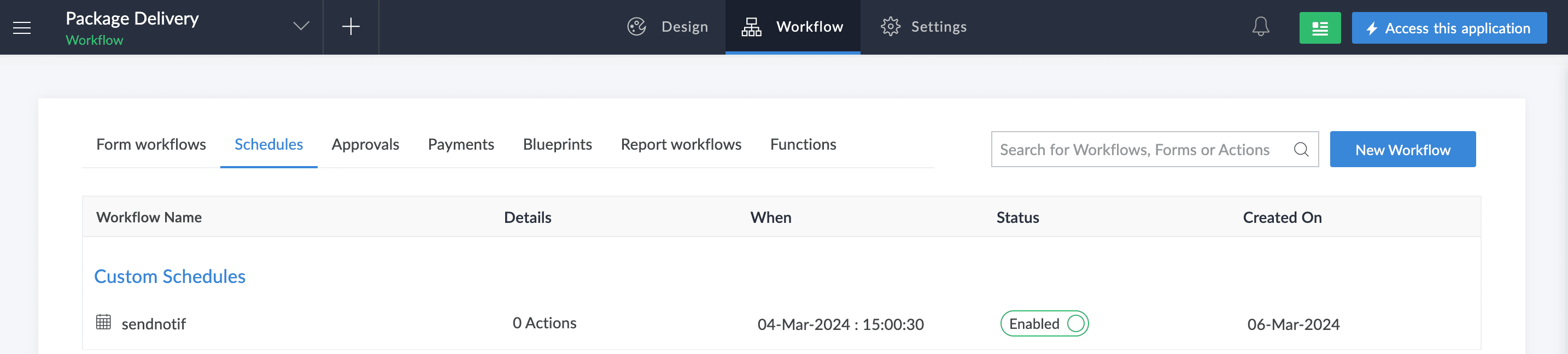Click the Status column header
The image size is (1568, 354).
click(x=1017, y=217)
